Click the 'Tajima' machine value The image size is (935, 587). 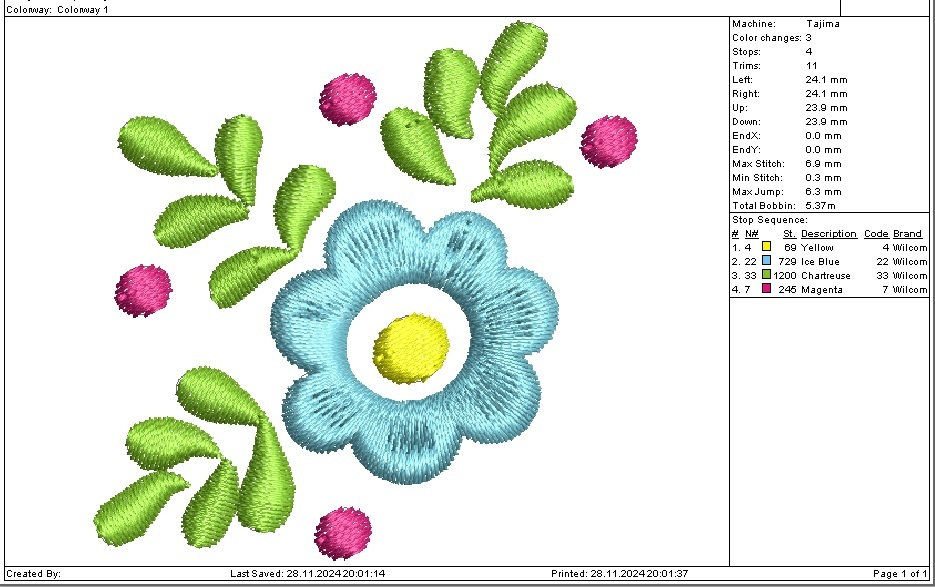(x=822, y=24)
